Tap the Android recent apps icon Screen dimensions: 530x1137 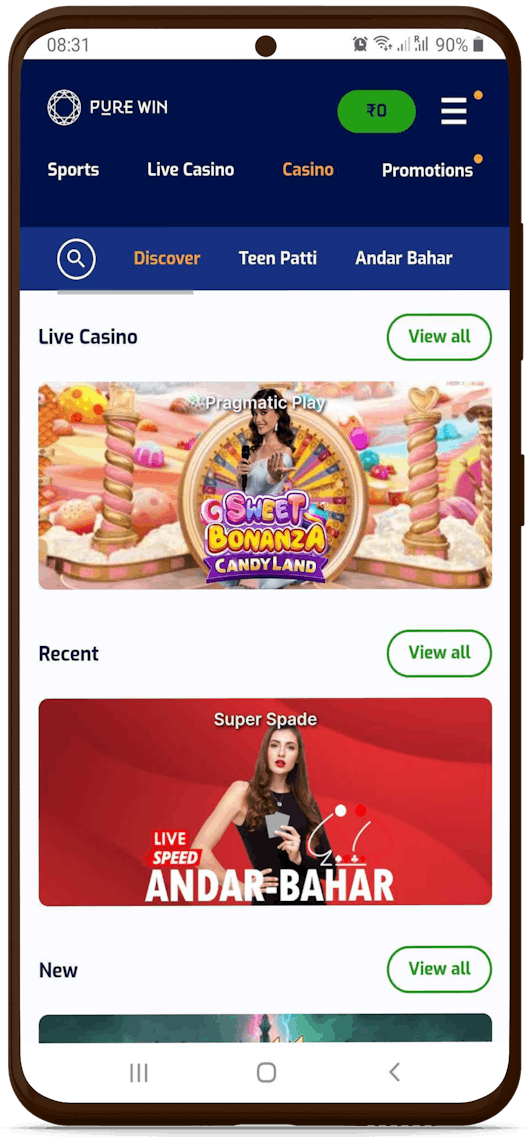click(138, 1073)
